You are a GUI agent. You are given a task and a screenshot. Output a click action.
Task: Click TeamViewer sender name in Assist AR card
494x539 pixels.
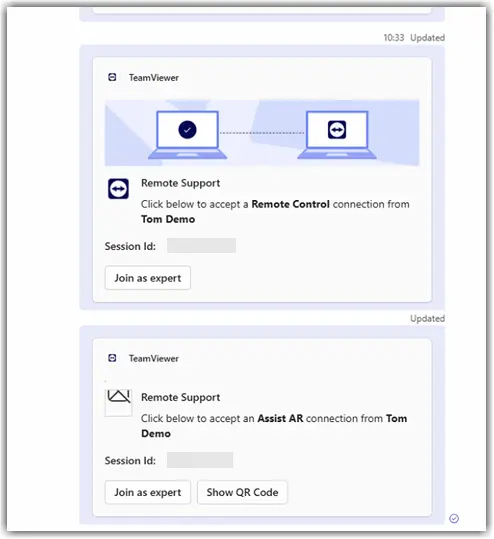(x=154, y=359)
